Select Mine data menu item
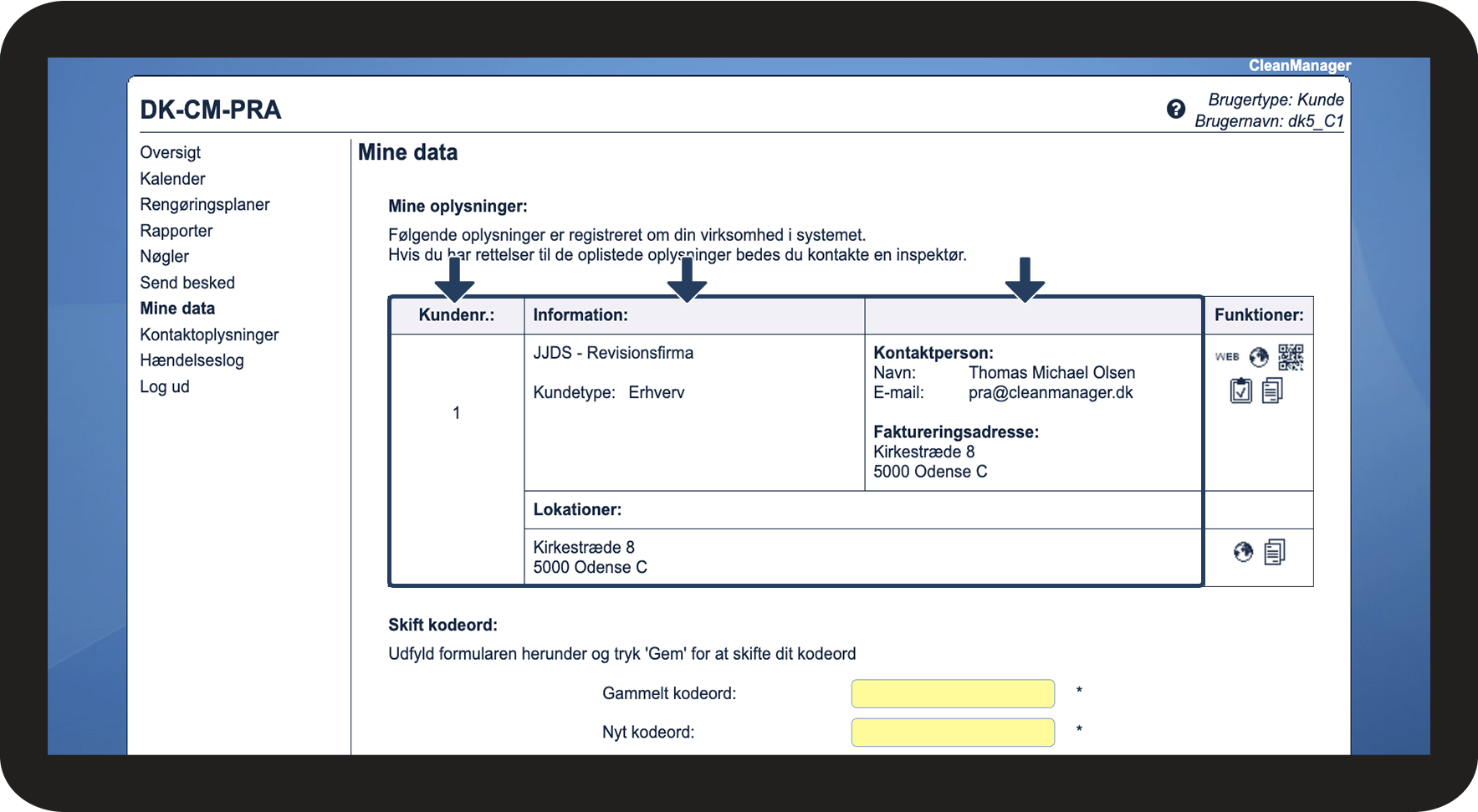This screenshot has height=812, width=1478. tap(177, 309)
